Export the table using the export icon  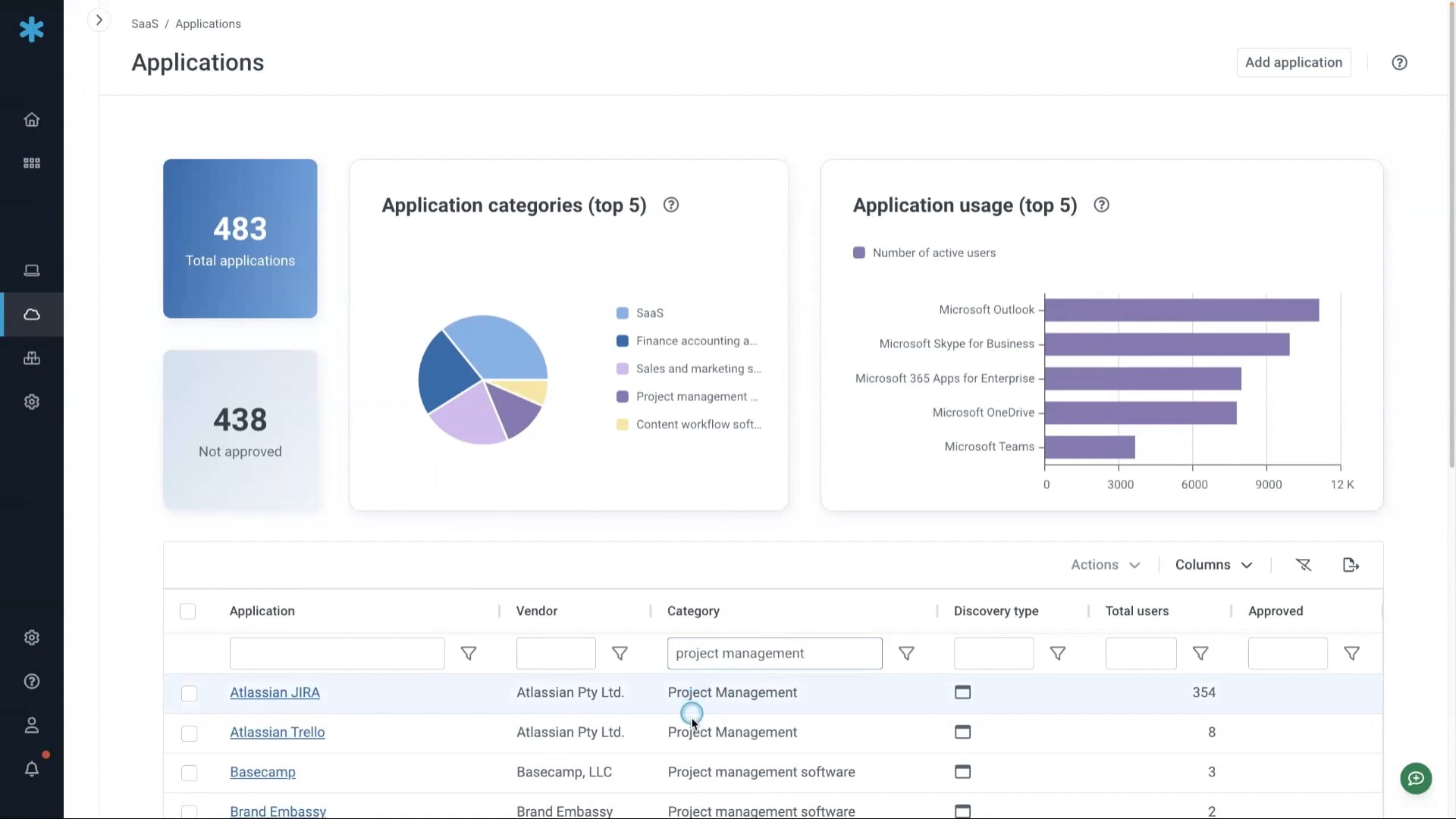pos(1351,564)
